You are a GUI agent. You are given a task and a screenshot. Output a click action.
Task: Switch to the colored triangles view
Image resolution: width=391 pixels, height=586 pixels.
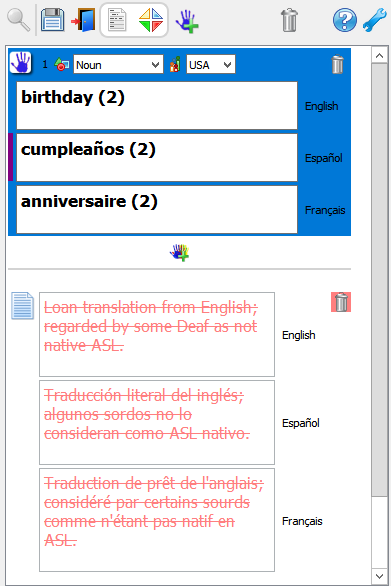[151, 20]
